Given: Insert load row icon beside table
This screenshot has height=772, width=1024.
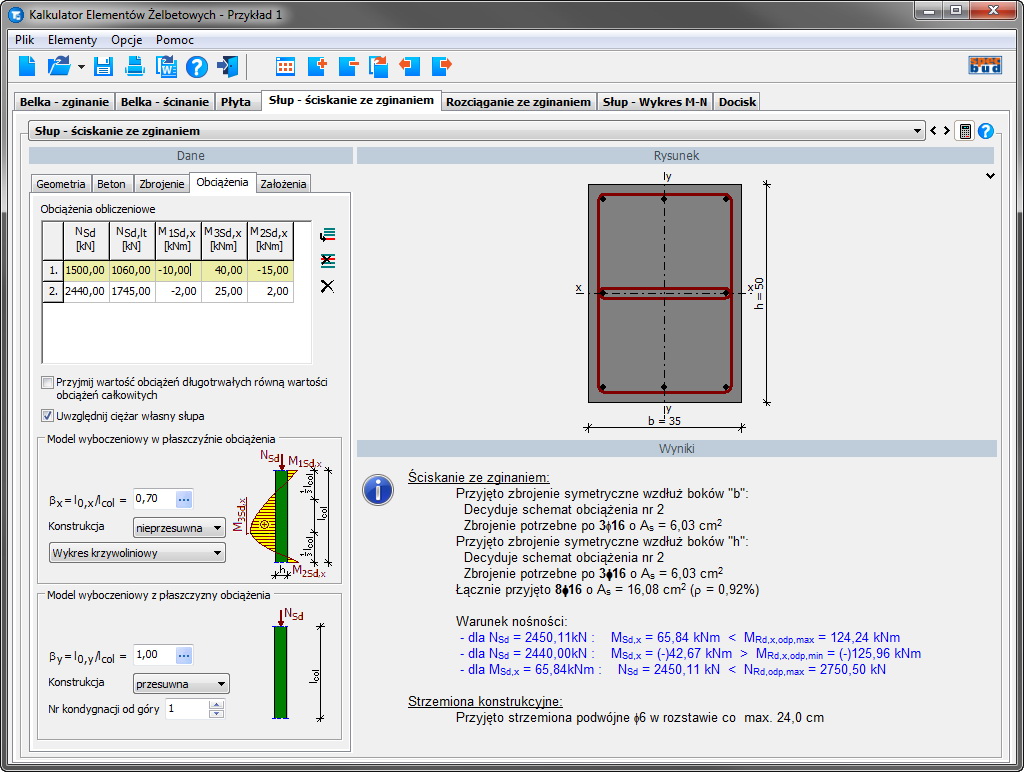Looking at the screenshot, I should [328, 234].
